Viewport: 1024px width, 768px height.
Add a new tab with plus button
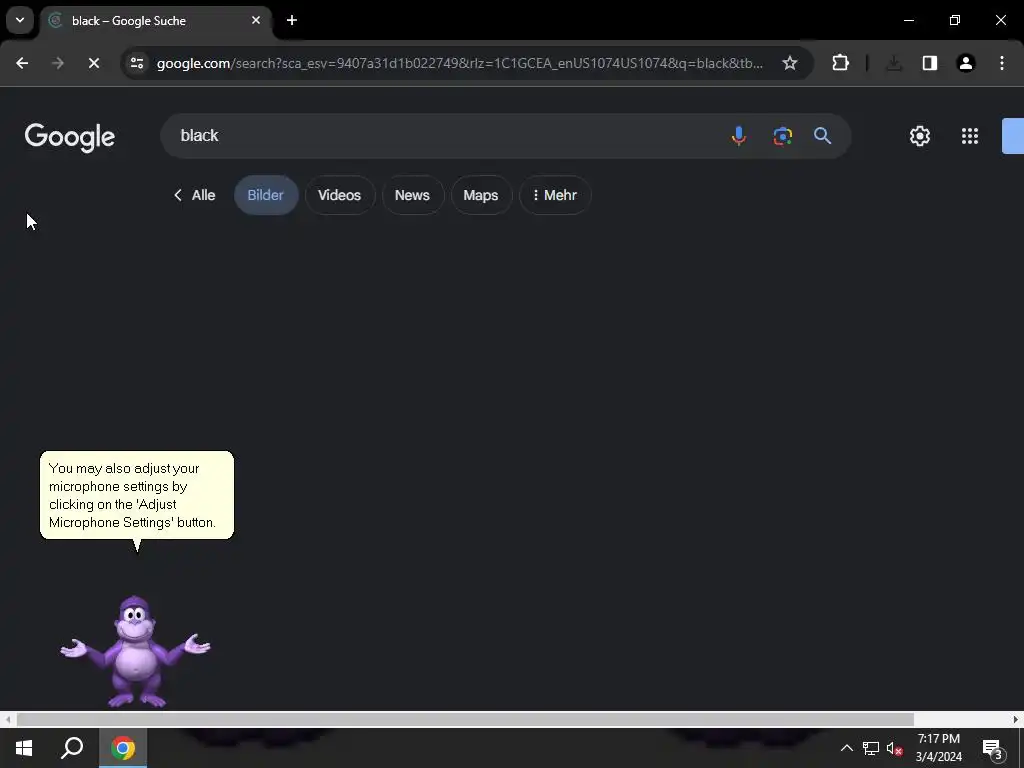(x=292, y=20)
